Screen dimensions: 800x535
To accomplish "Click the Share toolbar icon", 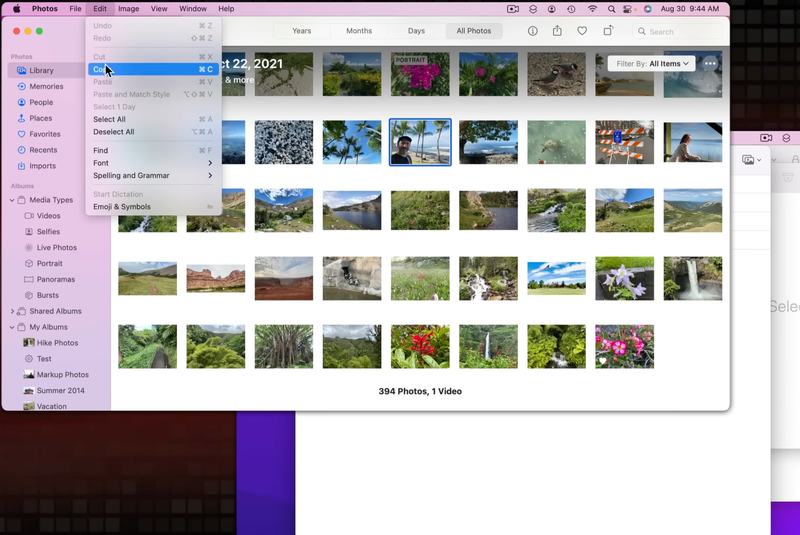I will [557, 31].
